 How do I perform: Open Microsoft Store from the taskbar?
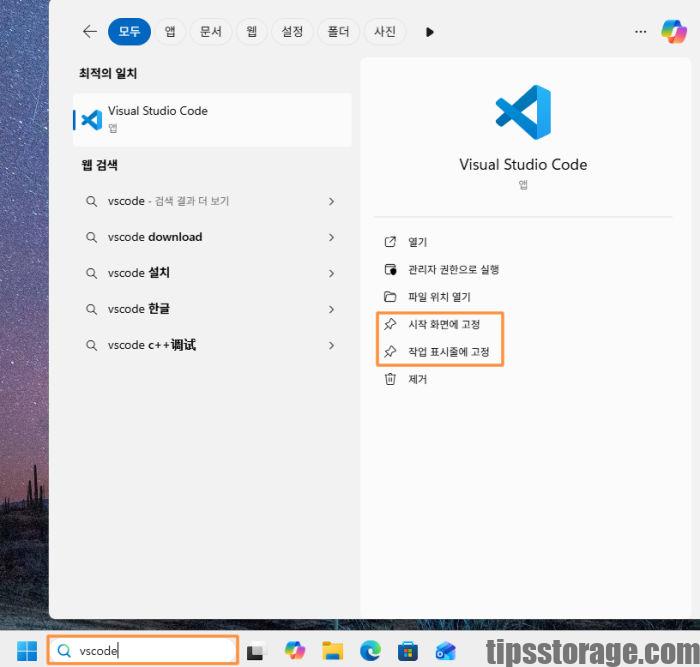click(x=408, y=651)
